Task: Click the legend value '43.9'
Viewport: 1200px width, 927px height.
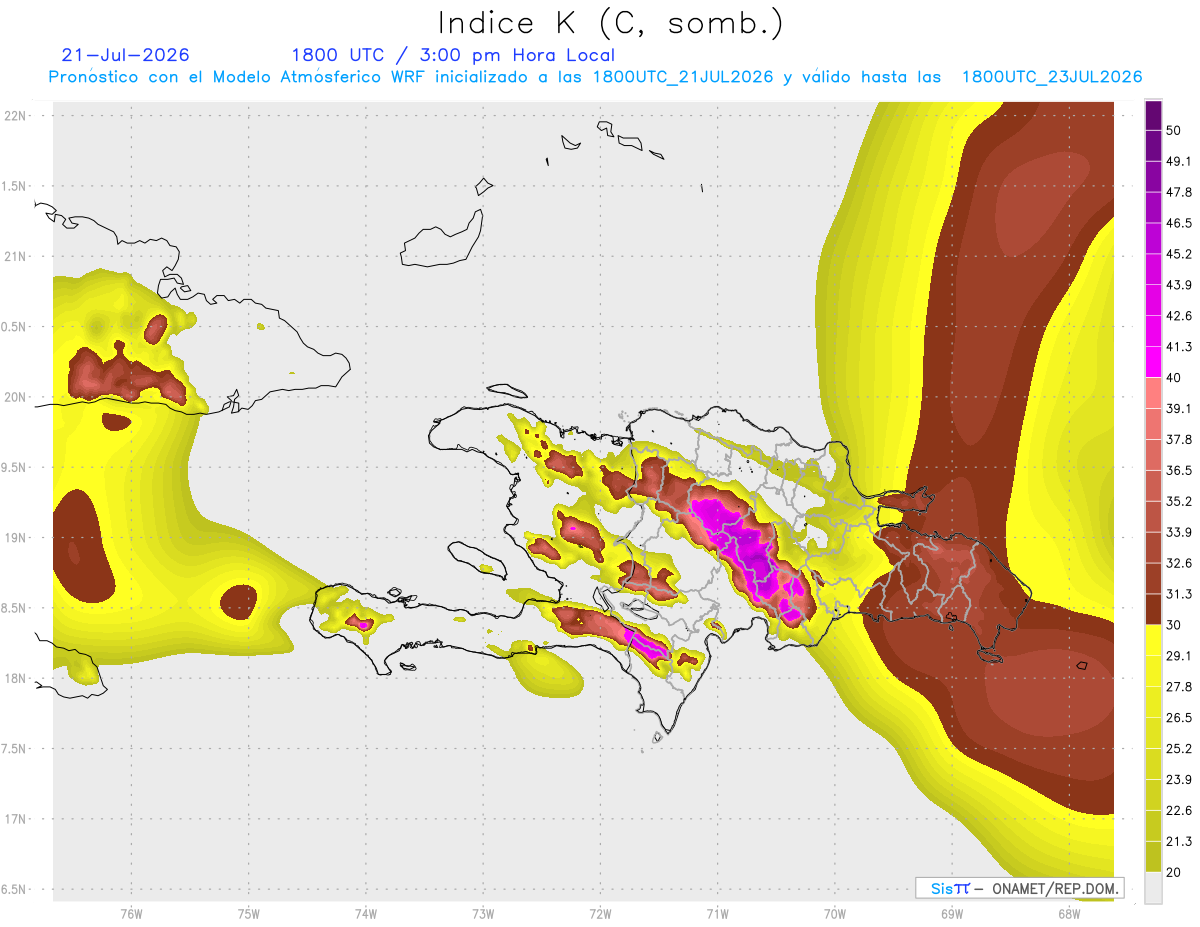Action: point(1178,285)
